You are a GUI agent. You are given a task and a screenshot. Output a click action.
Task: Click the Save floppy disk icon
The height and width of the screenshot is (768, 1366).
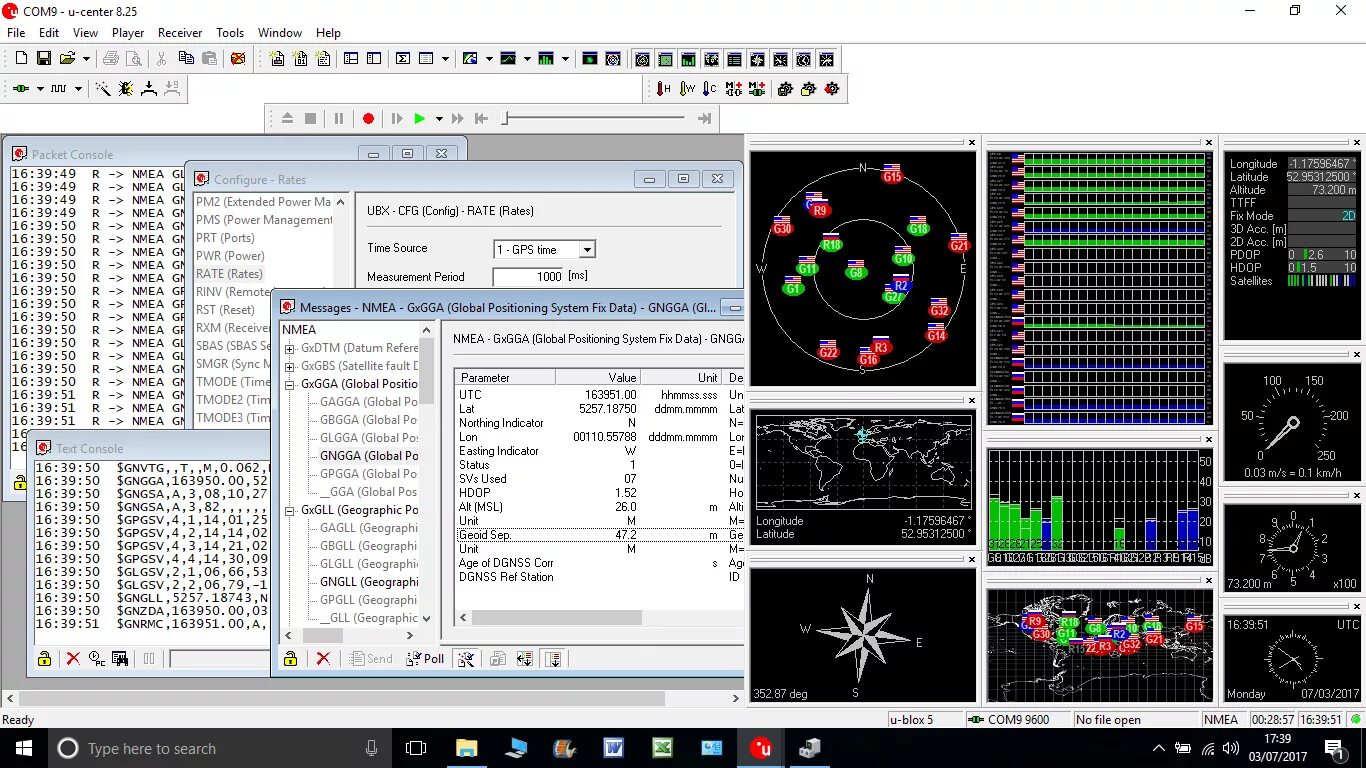pos(44,59)
